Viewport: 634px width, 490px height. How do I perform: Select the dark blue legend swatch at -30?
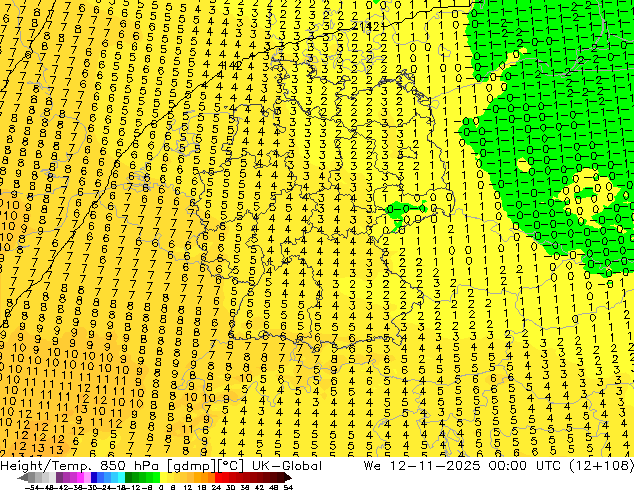click(94, 477)
